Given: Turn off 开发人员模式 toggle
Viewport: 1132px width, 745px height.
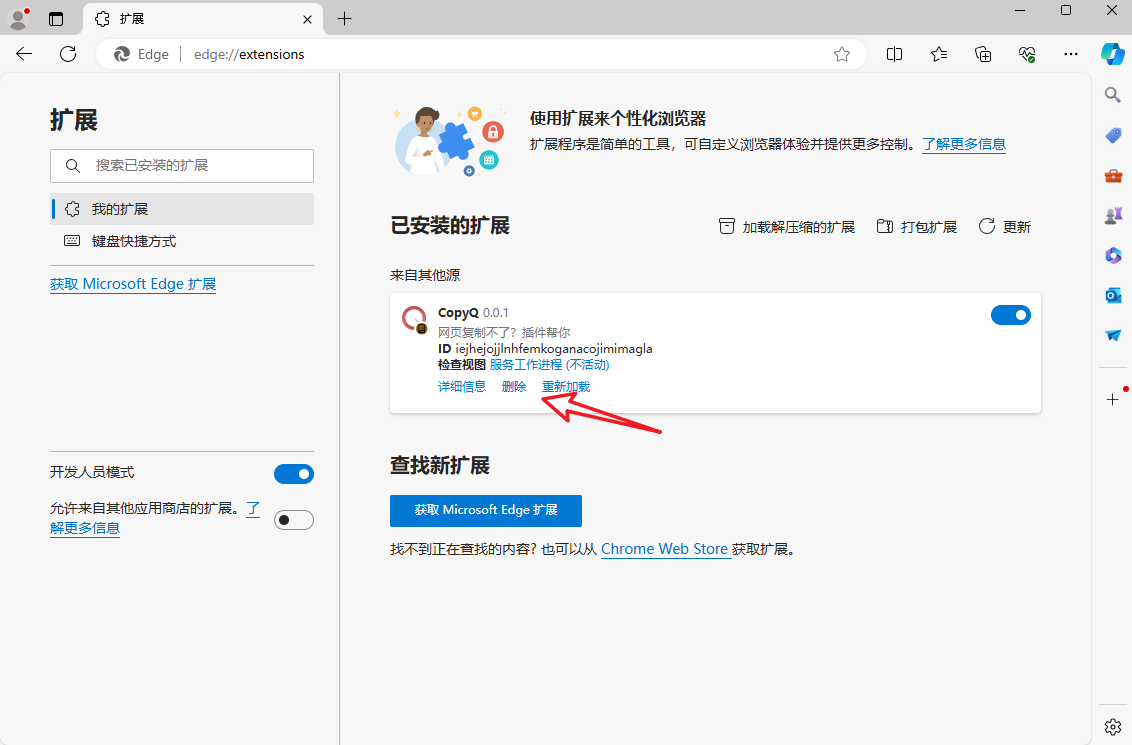Looking at the screenshot, I should tap(294, 474).
